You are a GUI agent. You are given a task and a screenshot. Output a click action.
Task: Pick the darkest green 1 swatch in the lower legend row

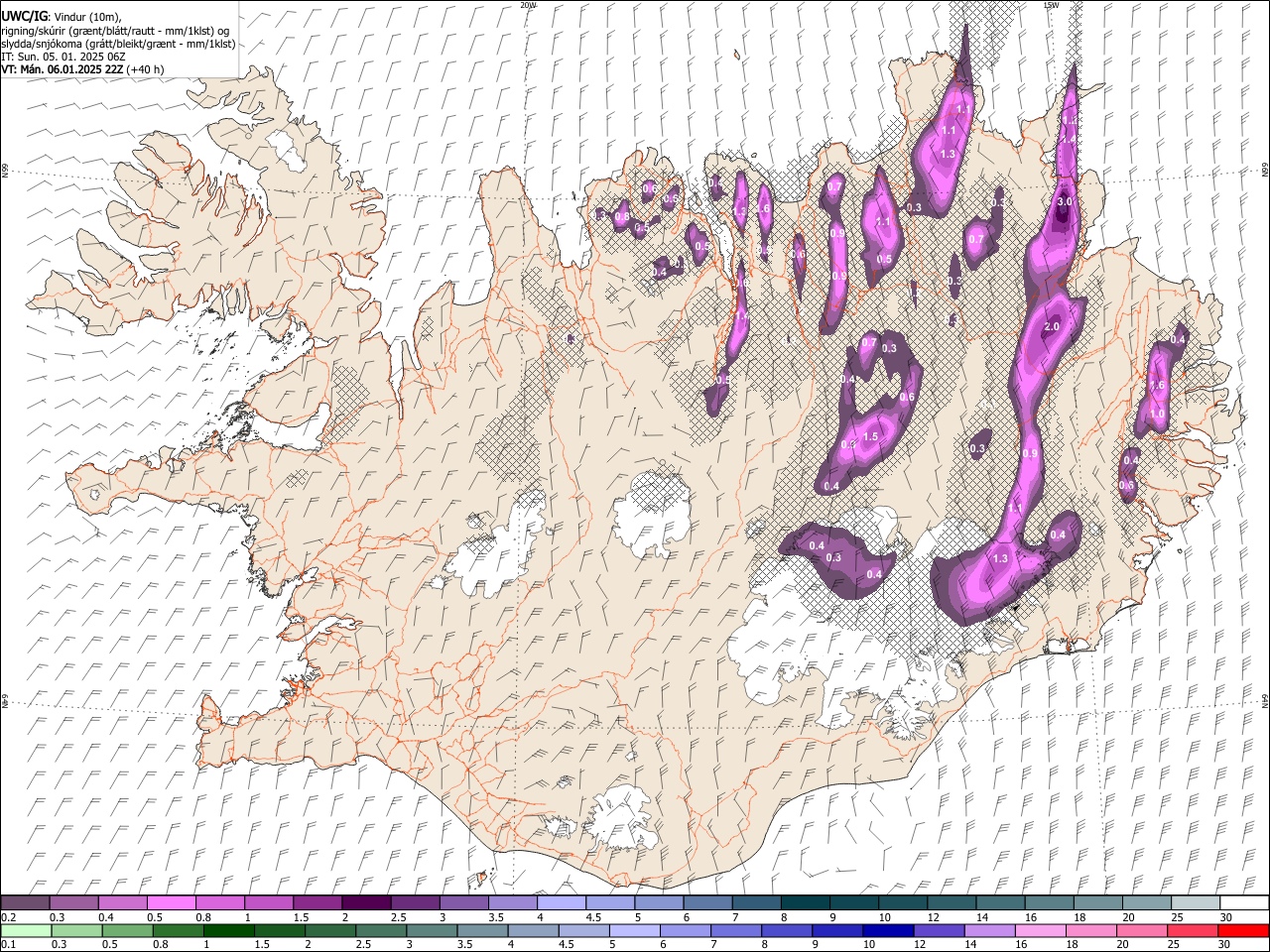click(x=229, y=930)
